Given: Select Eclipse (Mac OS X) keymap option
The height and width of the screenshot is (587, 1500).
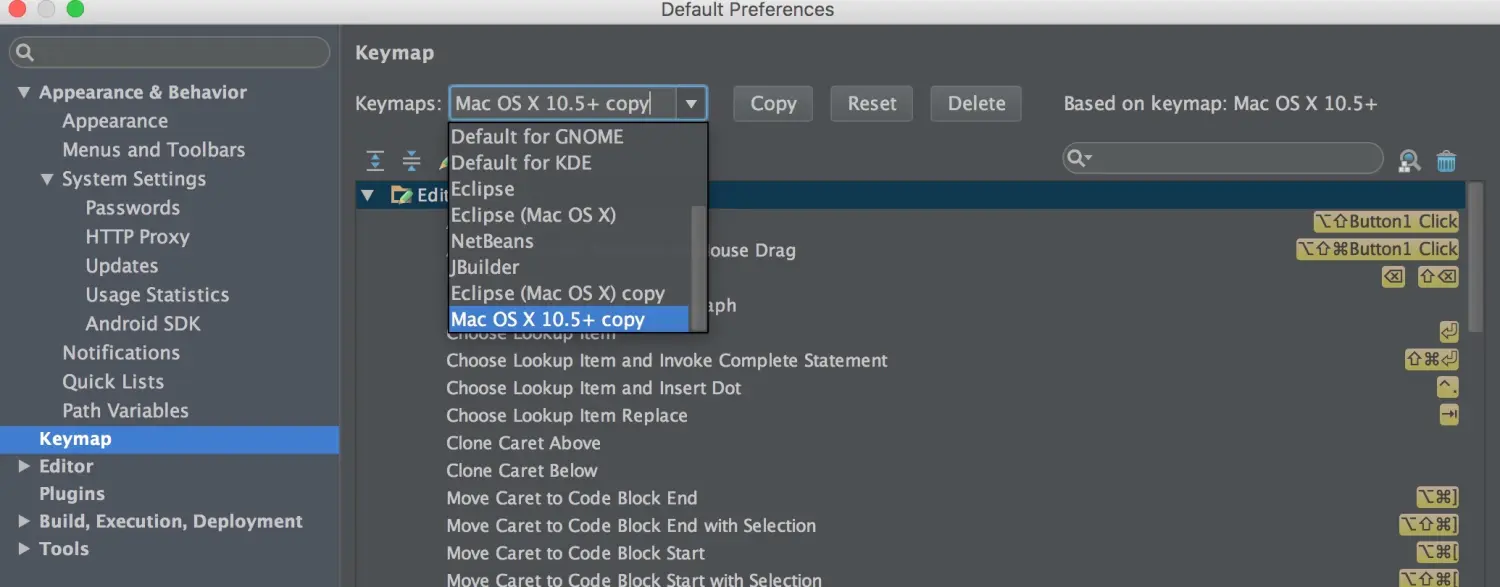Looking at the screenshot, I should [570, 215].
